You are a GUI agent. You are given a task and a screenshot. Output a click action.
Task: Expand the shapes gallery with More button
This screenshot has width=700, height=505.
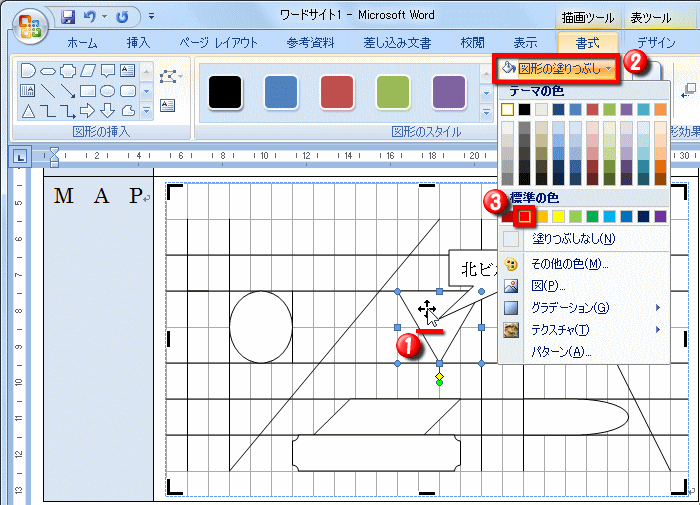146,110
